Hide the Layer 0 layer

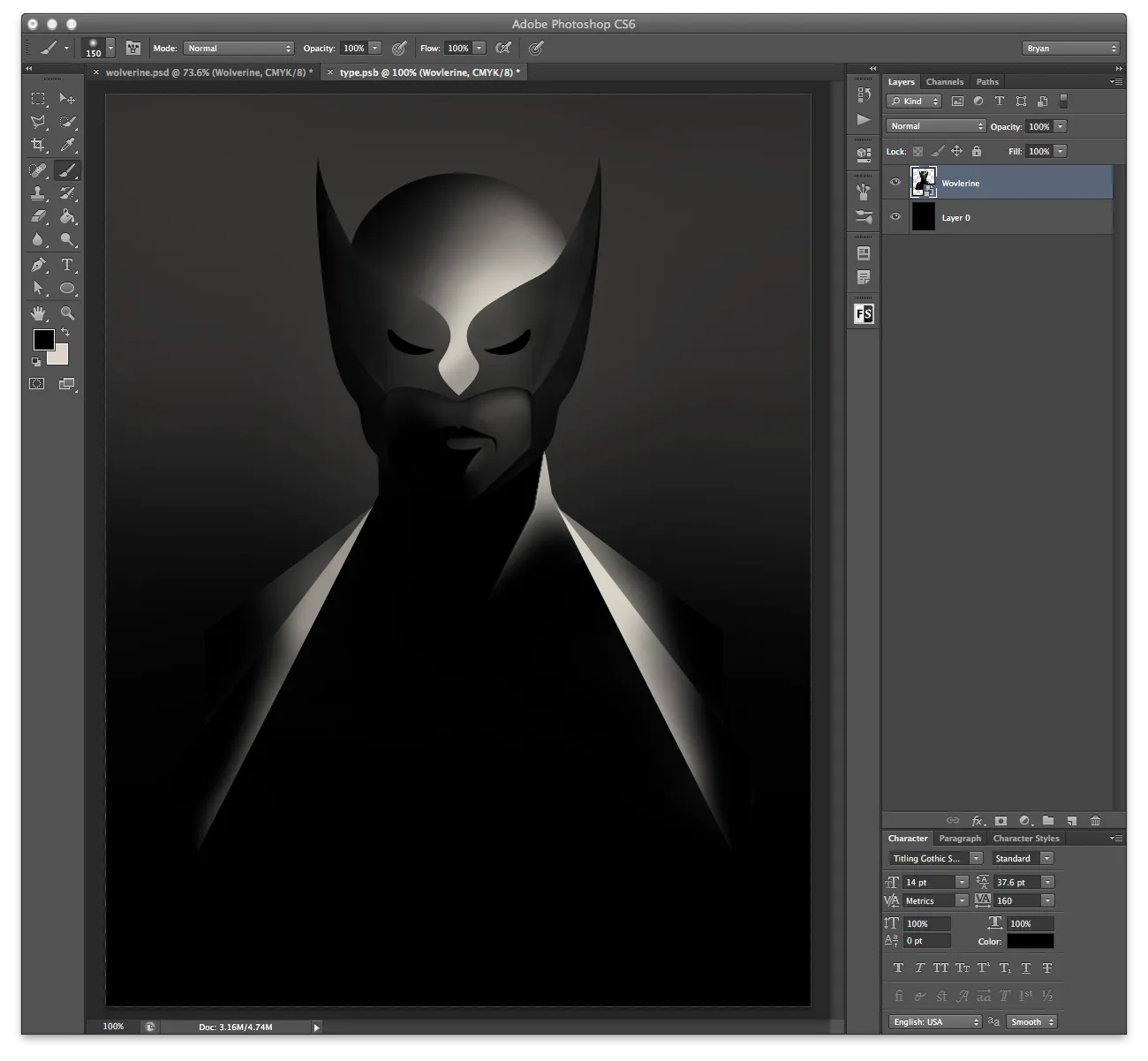point(895,217)
